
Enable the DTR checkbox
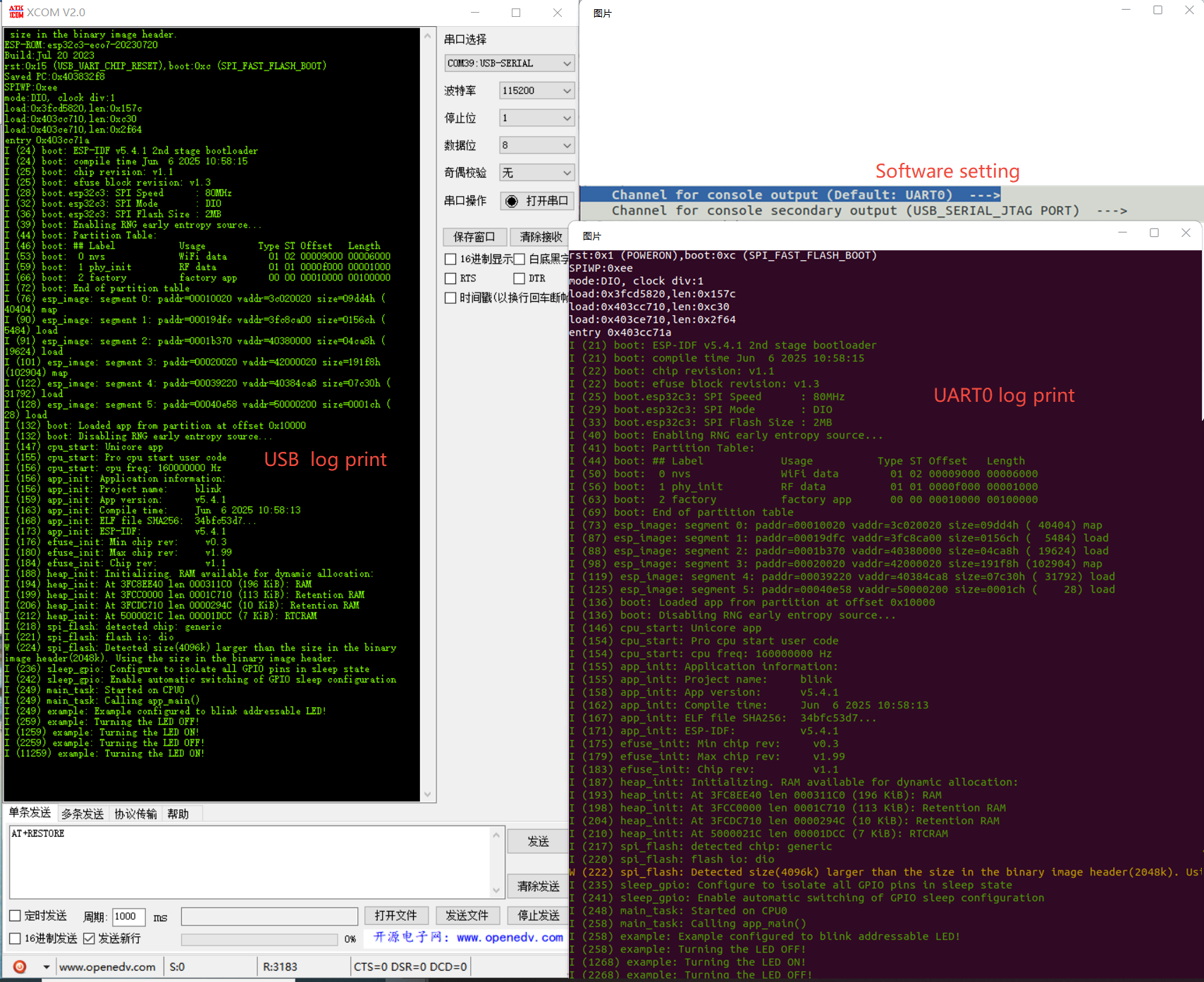[x=520, y=278]
